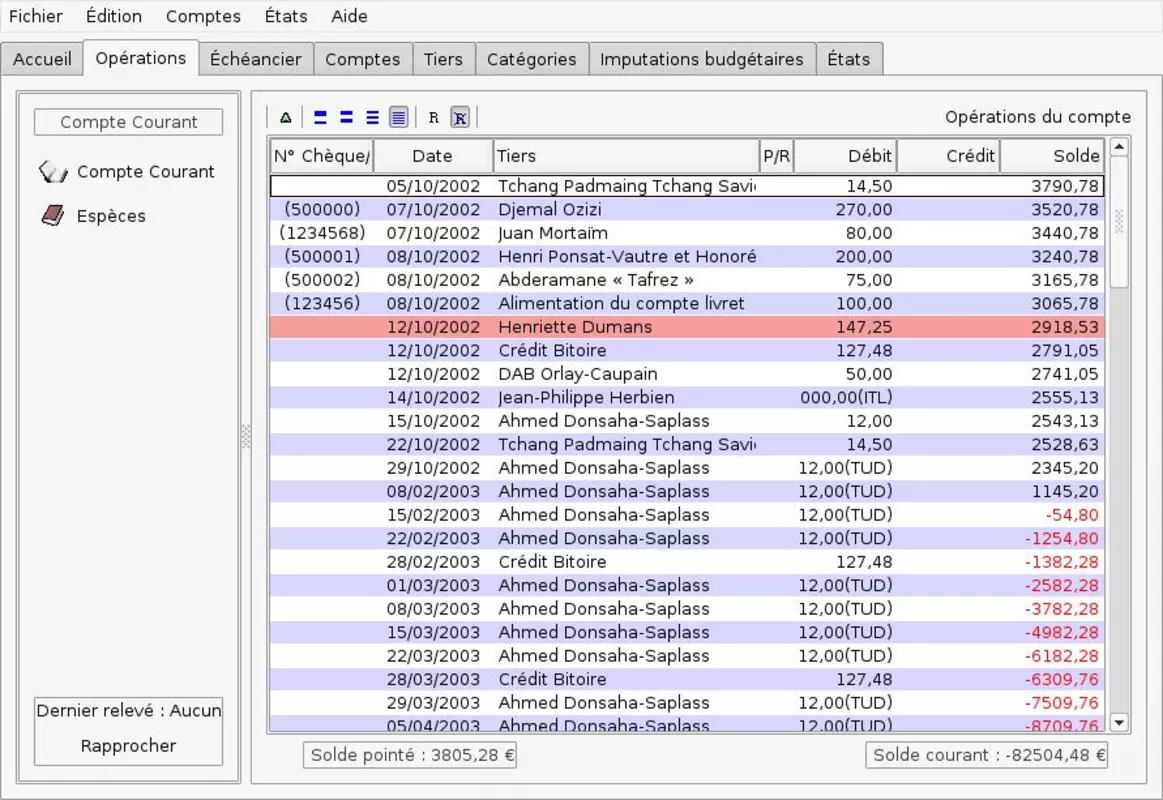This screenshot has width=1163, height=800.
Task: Click the Crédit Bitoire row dated 28/03/2003
Action: point(687,679)
